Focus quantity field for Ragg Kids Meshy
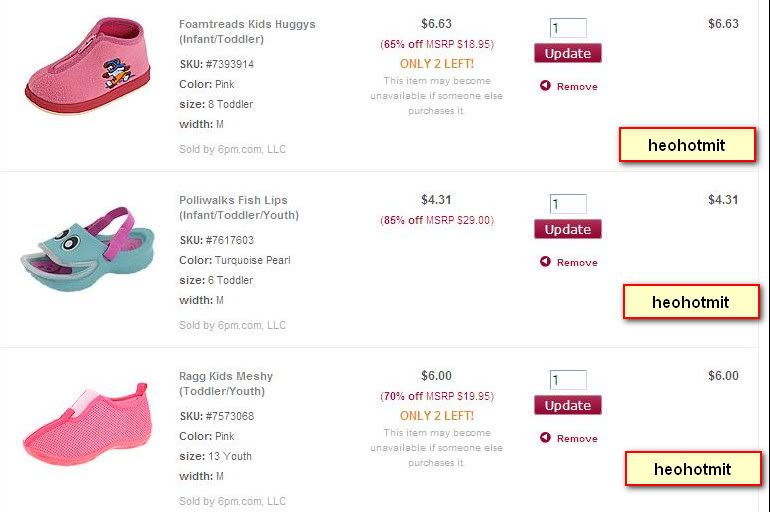 pyautogui.click(x=568, y=380)
